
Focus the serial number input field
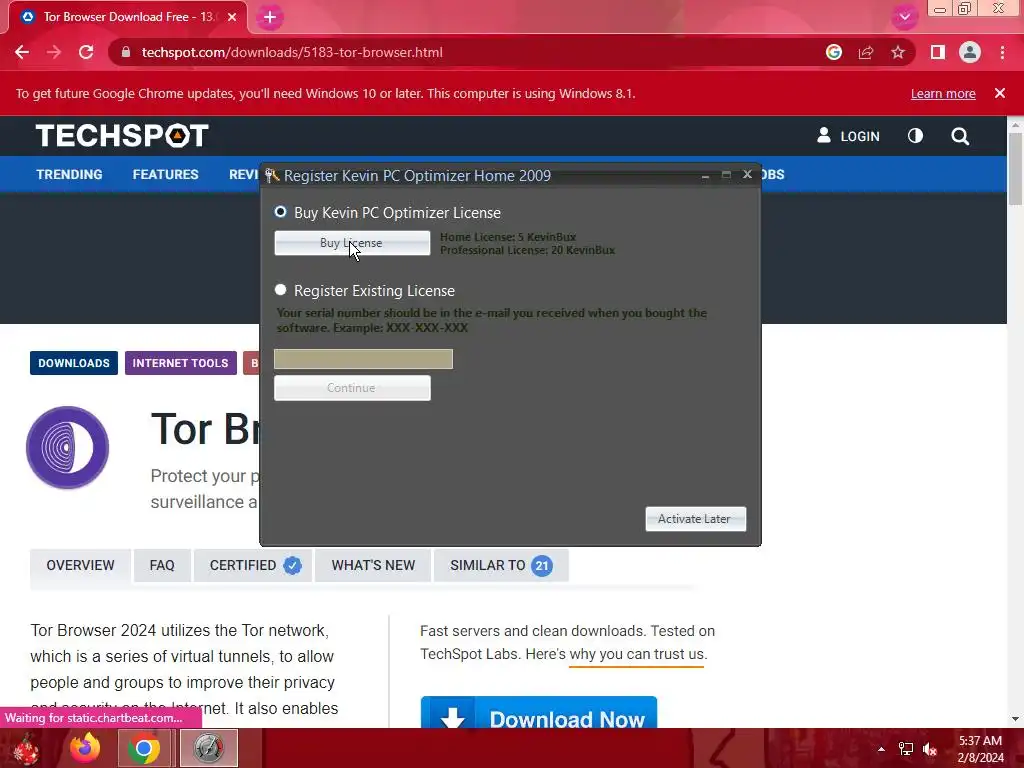click(x=363, y=359)
